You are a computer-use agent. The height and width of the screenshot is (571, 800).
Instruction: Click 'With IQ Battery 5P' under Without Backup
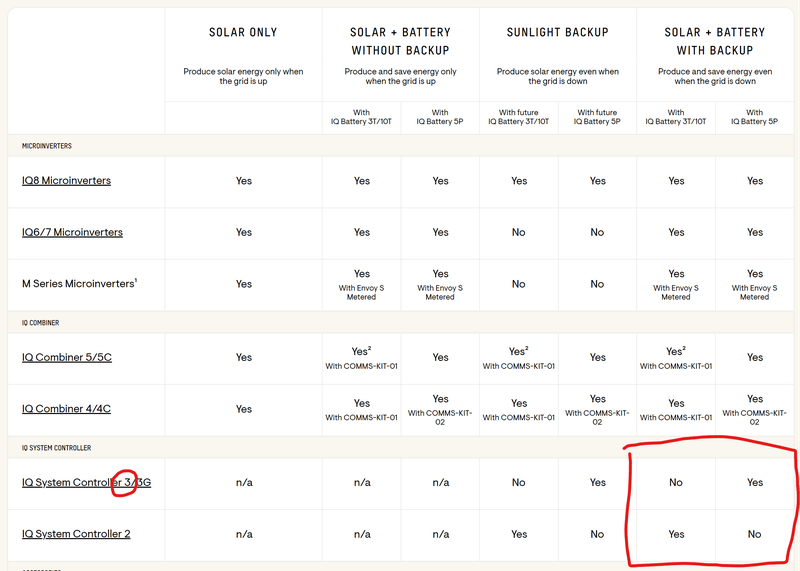tap(440, 117)
